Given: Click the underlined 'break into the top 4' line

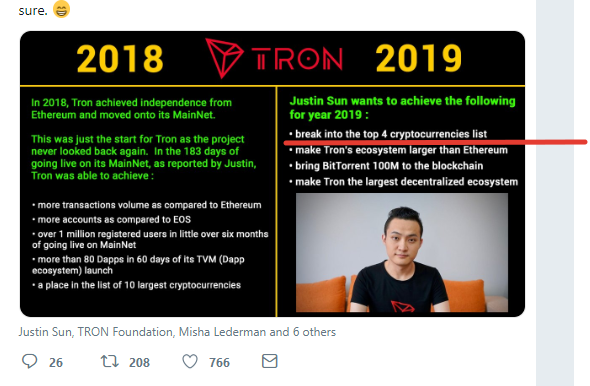Looking at the screenshot, I should 388,134.
